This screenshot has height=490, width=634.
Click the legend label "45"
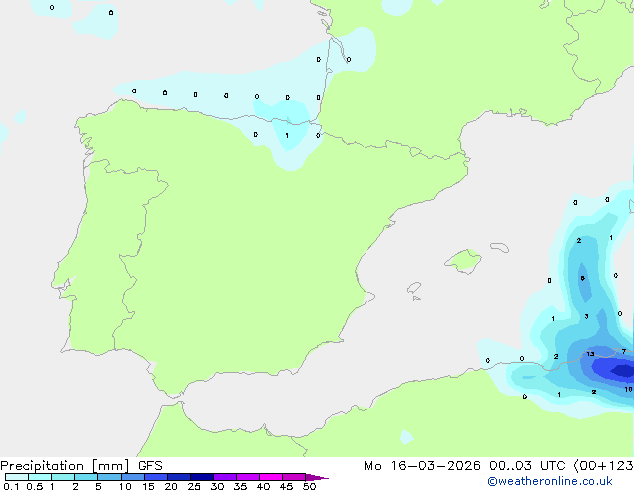tap(286, 486)
